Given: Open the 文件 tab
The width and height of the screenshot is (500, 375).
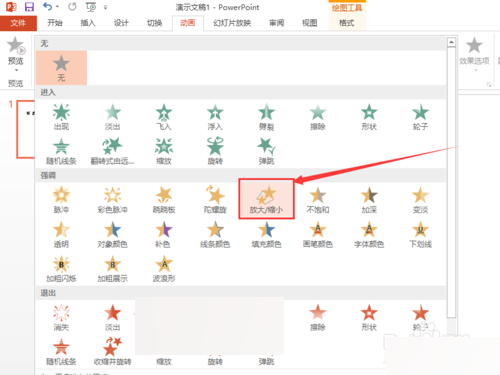Looking at the screenshot, I should click(x=18, y=23).
